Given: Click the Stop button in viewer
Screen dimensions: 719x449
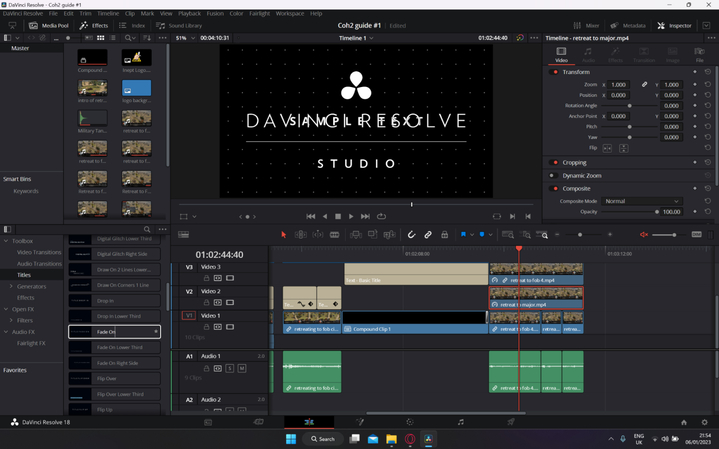Looking at the screenshot, I should click(x=338, y=216).
